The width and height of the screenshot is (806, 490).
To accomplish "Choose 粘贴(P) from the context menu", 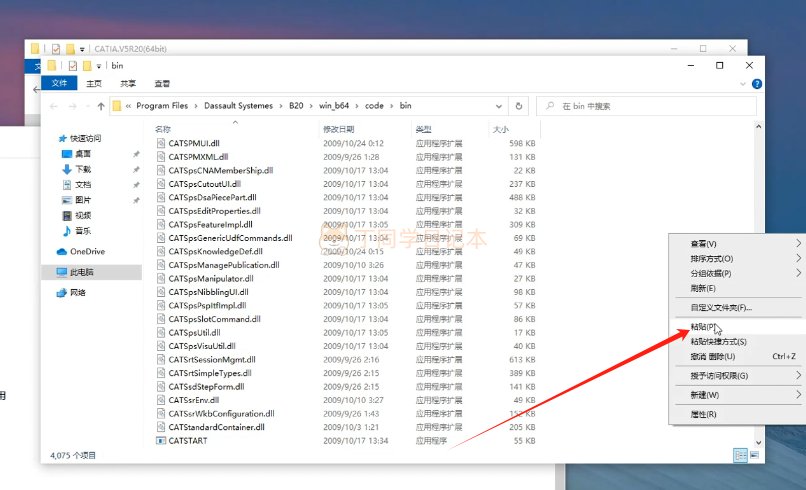I will pyautogui.click(x=703, y=327).
